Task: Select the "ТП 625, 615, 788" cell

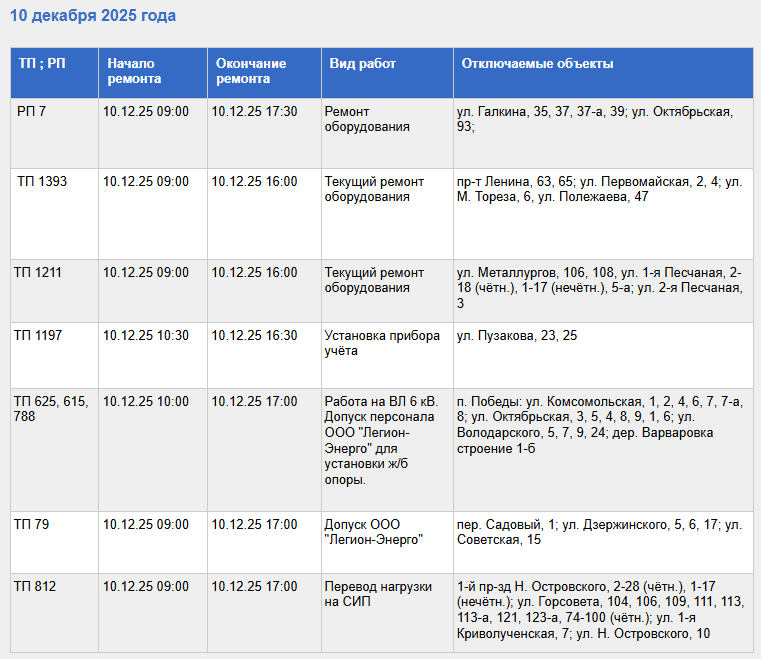Action: 52,409
